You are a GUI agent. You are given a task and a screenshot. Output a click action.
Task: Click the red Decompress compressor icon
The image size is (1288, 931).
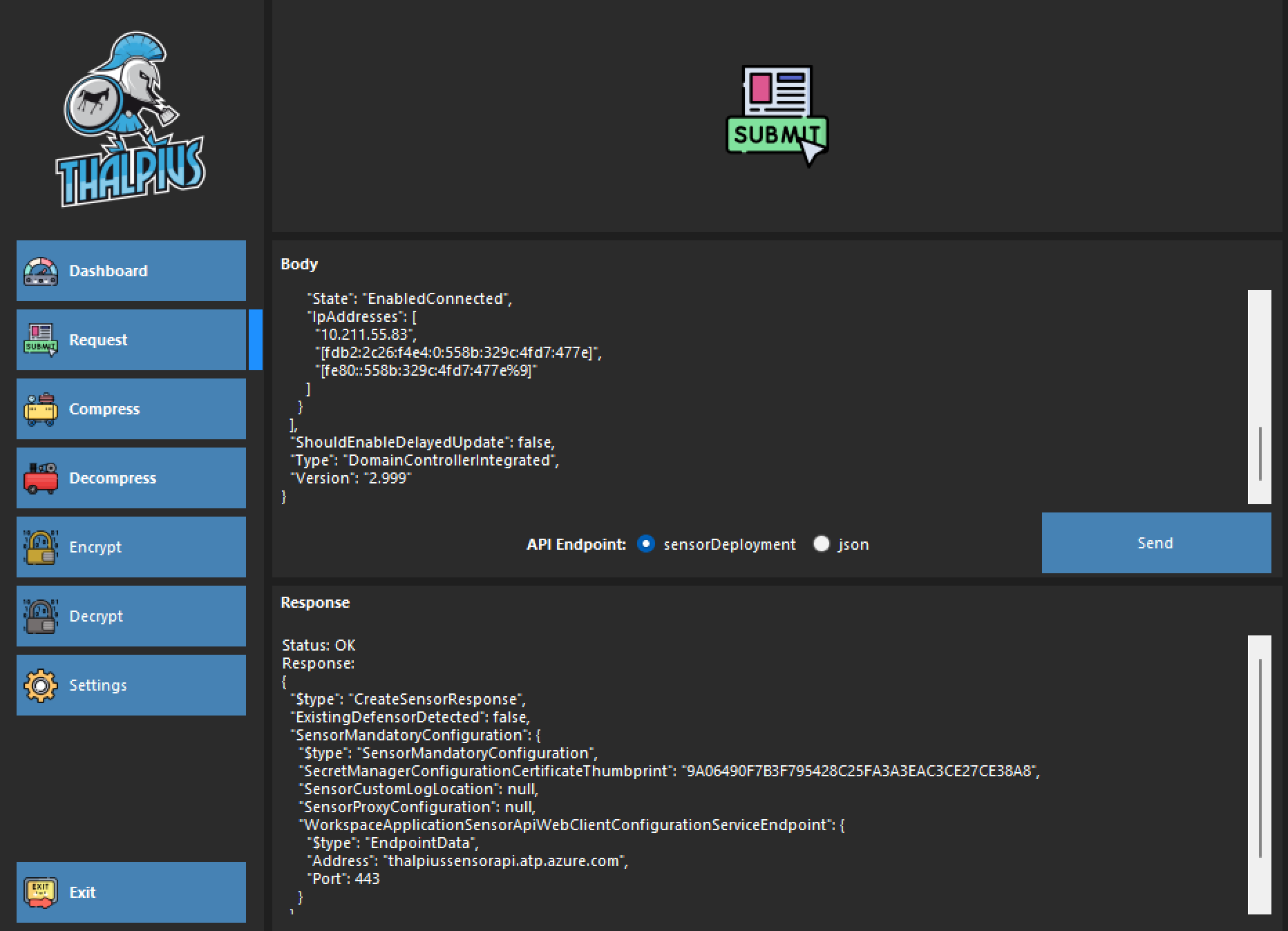tap(41, 479)
